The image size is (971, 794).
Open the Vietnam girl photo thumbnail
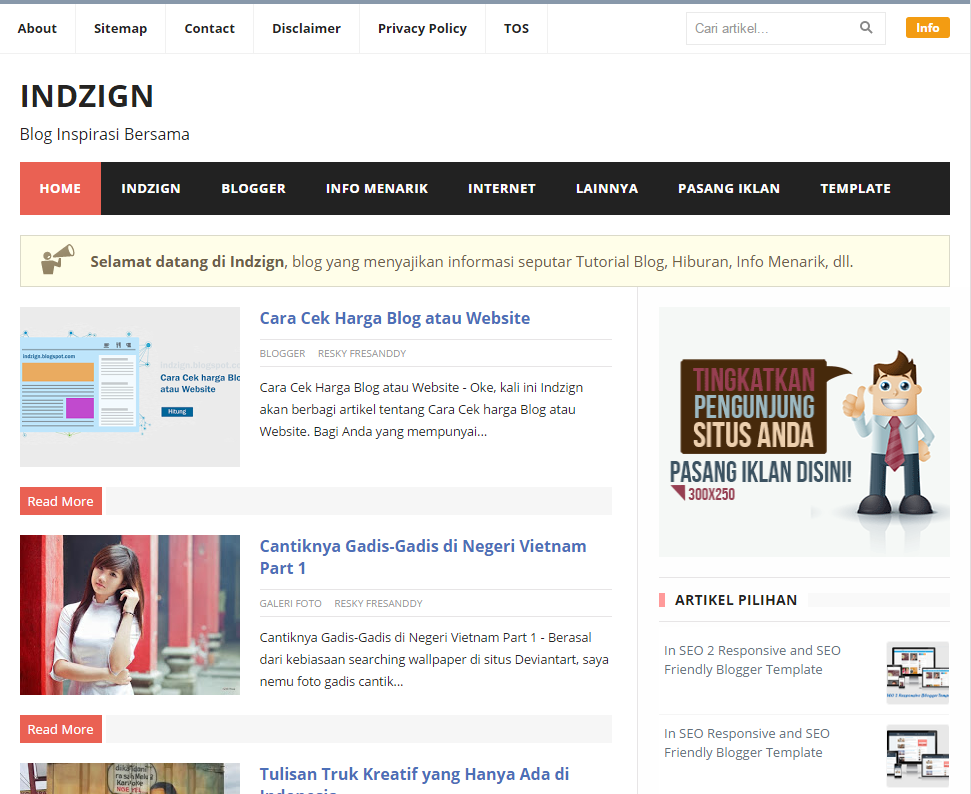pyautogui.click(x=130, y=614)
